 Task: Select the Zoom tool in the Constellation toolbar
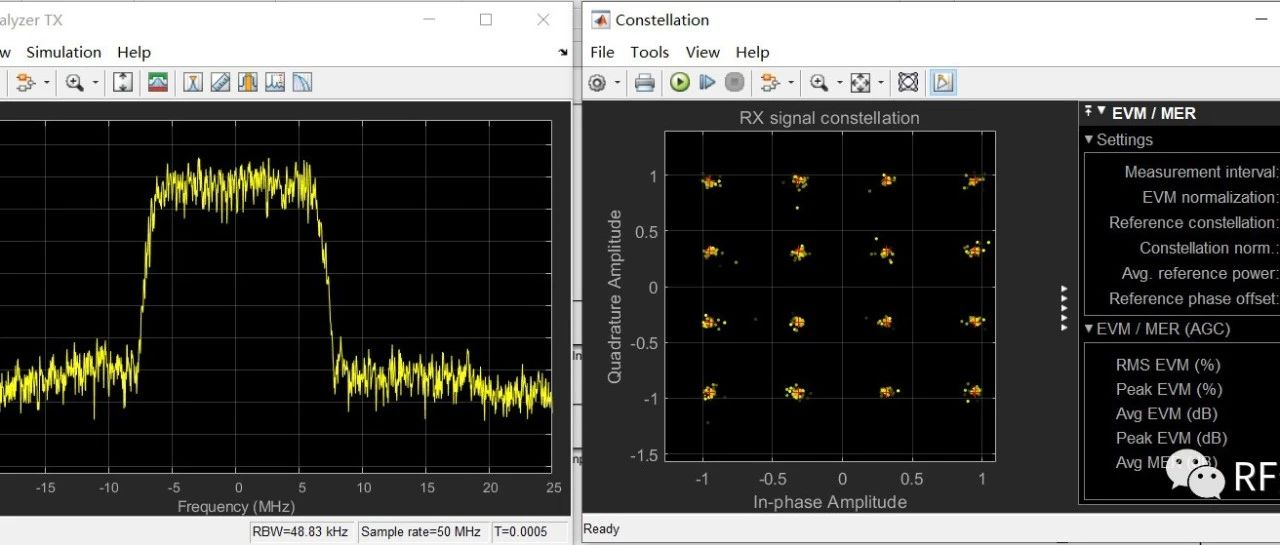point(819,83)
